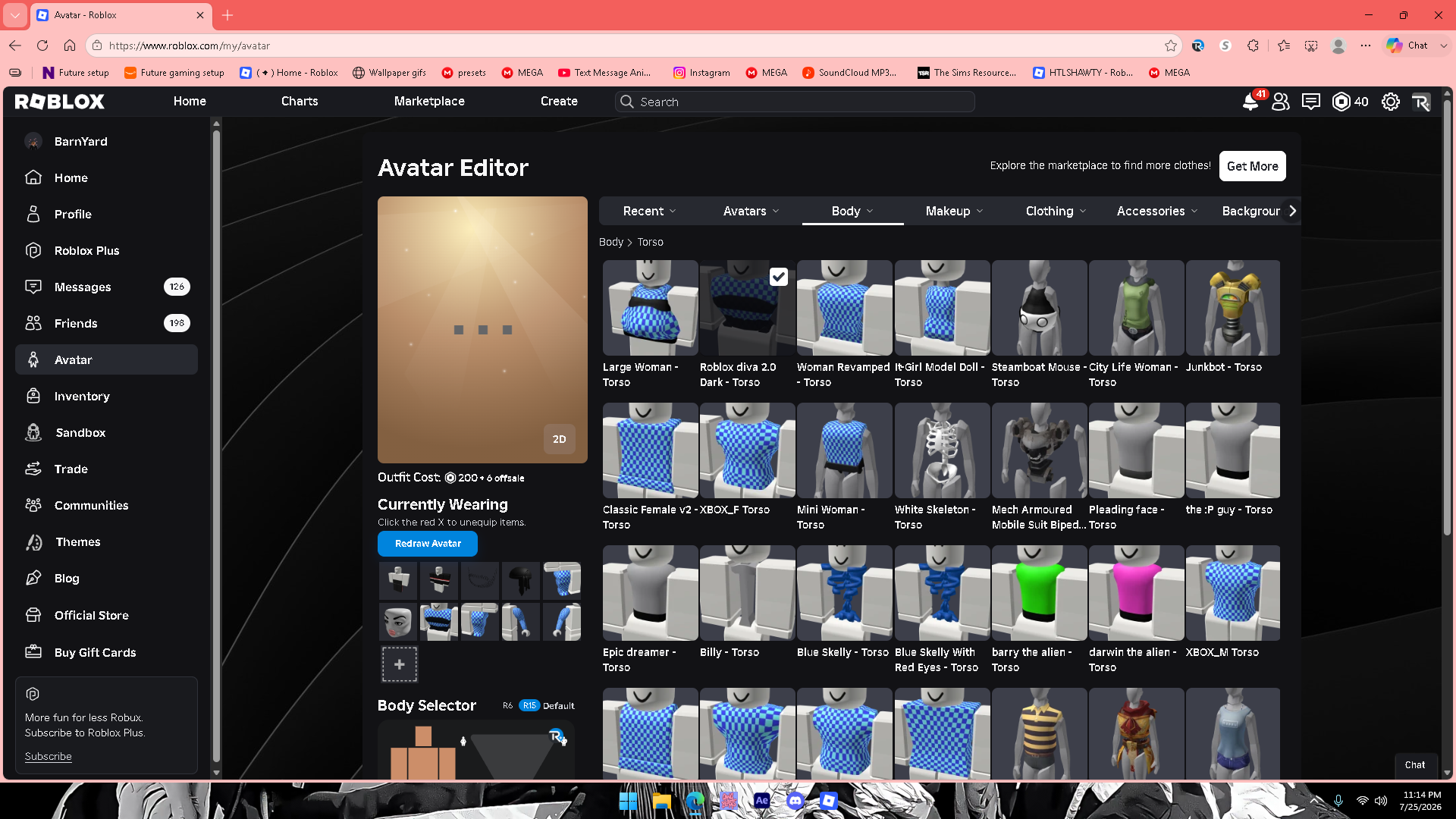This screenshot has height=819, width=1456.
Task: Open the Roblox settings gear
Action: coord(1391,102)
